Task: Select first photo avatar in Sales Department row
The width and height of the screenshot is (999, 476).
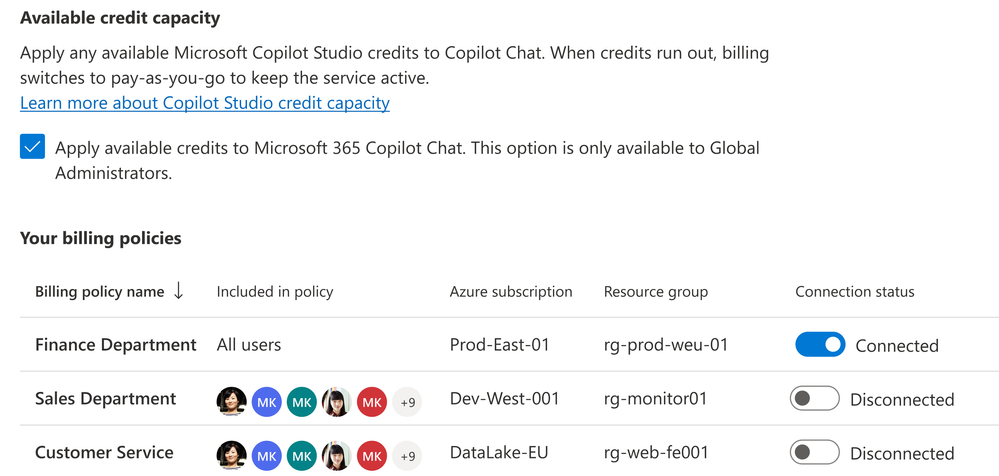Action: point(232,401)
